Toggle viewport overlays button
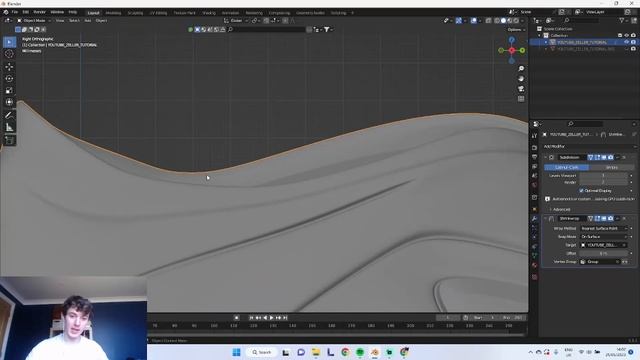The width and height of the screenshot is (640, 360). pos(473,20)
